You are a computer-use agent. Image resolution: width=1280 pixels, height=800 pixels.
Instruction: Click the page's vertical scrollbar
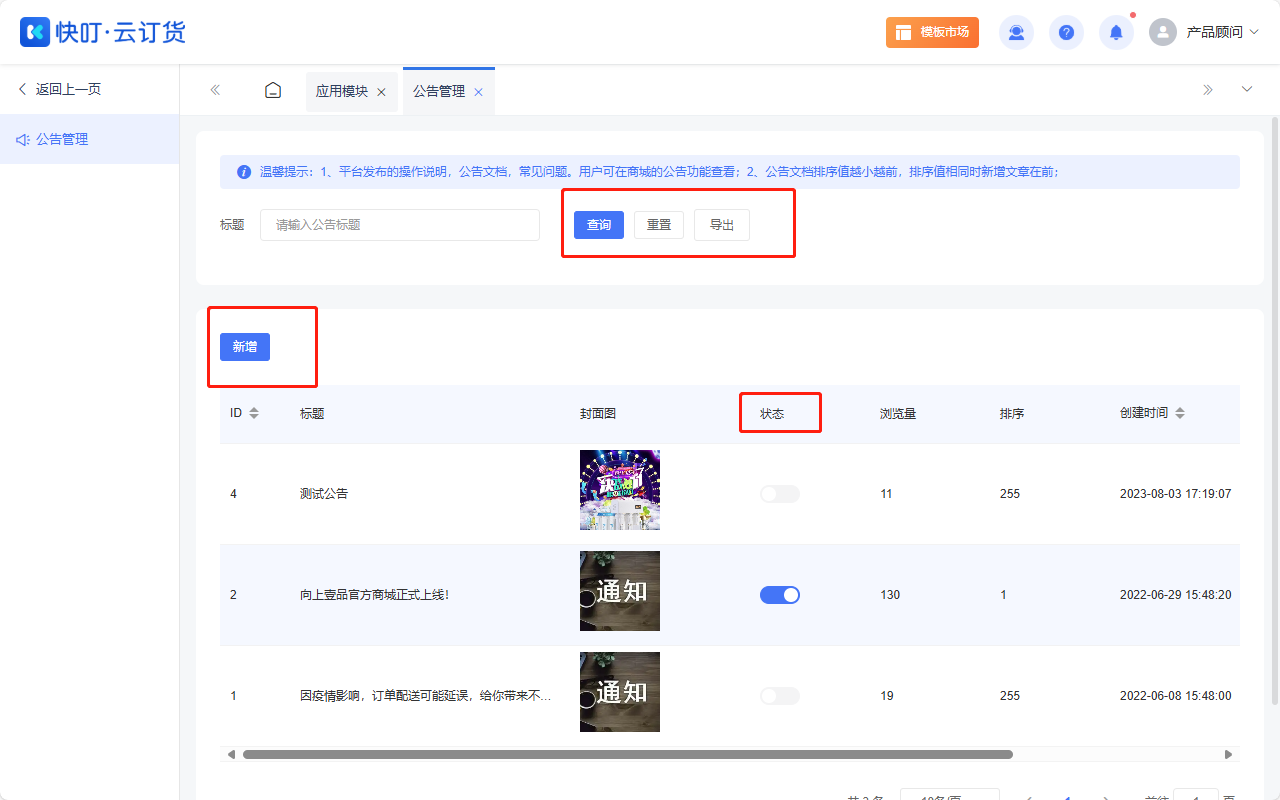(1274, 410)
